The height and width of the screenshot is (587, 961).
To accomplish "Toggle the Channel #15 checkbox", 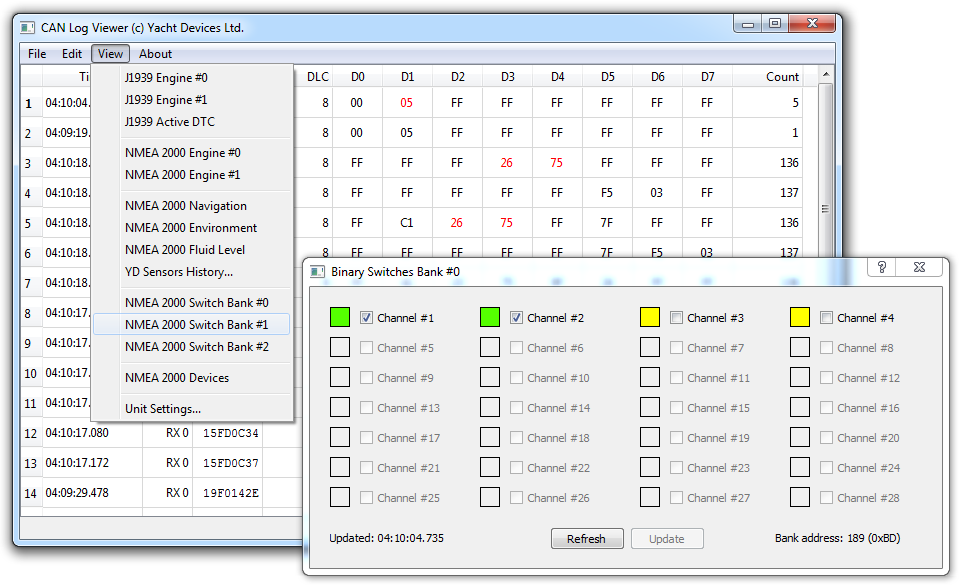I will pos(677,407).
